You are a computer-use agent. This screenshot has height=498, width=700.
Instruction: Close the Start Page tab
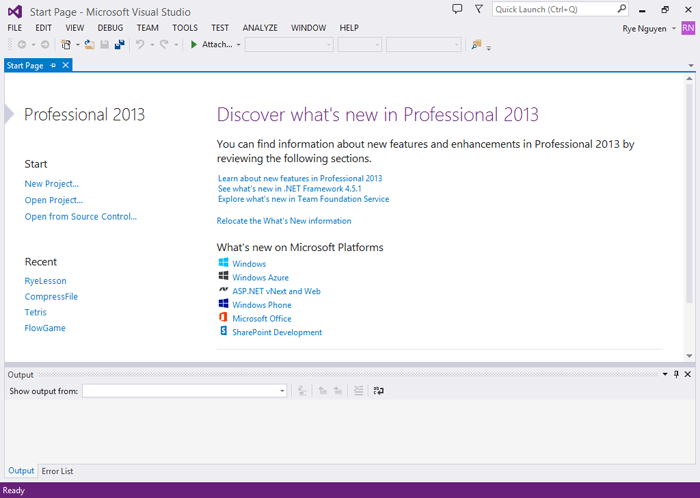66,65
